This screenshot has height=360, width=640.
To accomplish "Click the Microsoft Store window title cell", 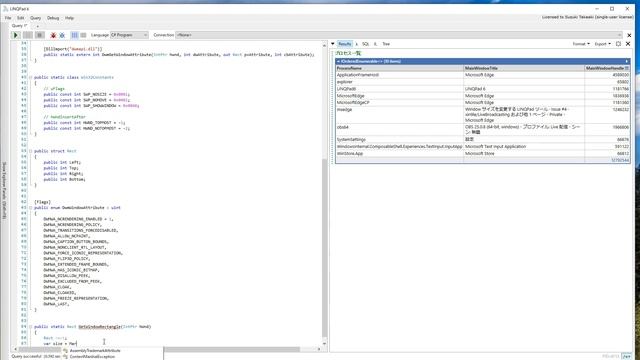I will pos(524,153).
